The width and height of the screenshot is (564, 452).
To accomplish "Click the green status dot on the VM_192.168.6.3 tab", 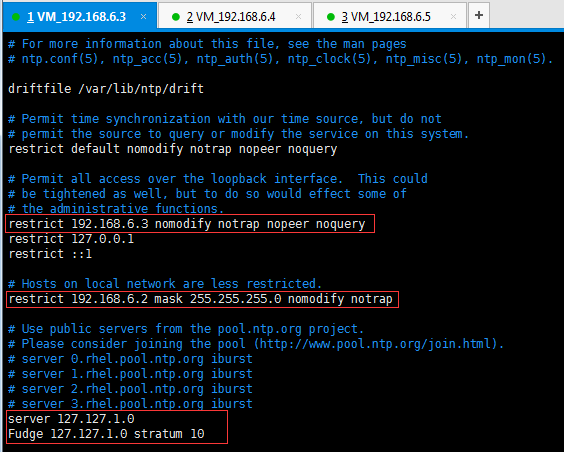I will [x=16, y=17].
